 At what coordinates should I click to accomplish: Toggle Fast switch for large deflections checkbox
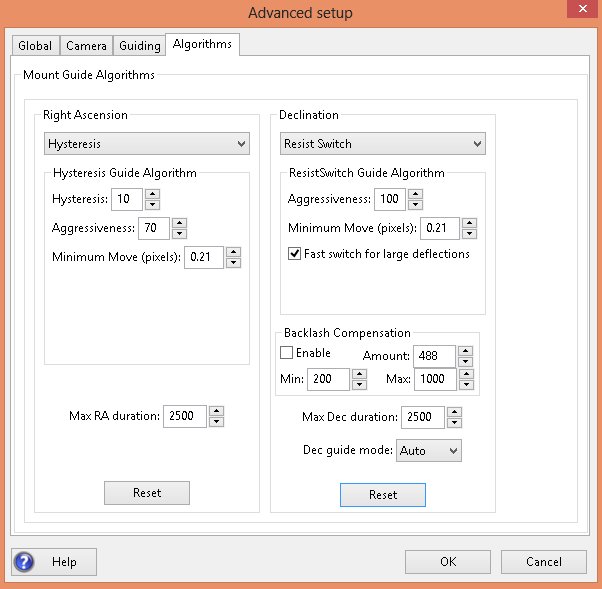[294, 253]
